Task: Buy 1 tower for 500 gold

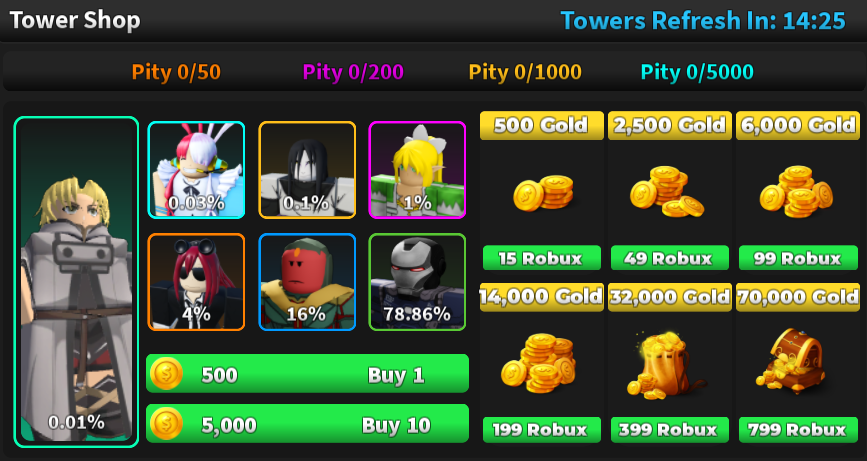Action: coord(307,374)
